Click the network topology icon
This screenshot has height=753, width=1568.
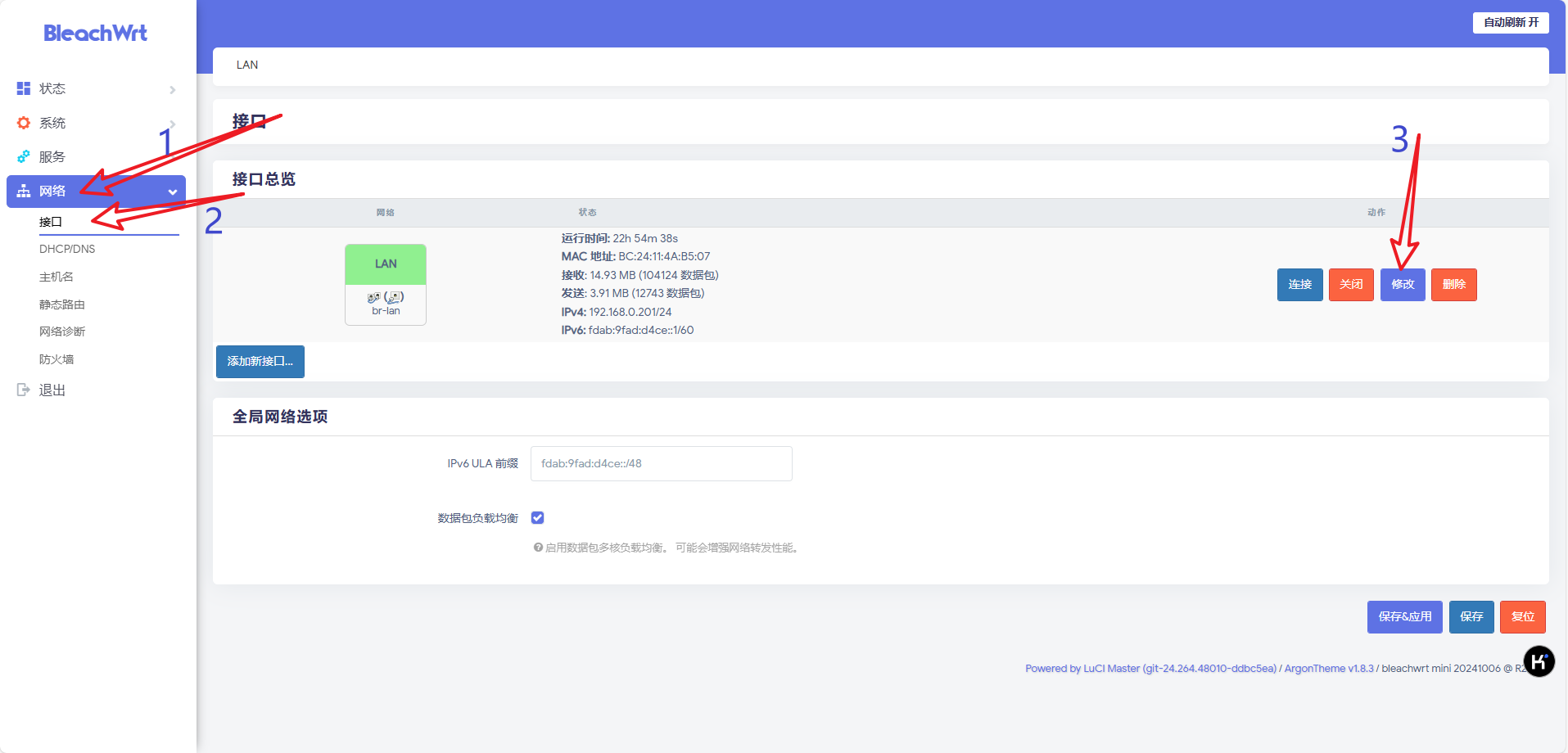tap(24, 191)
